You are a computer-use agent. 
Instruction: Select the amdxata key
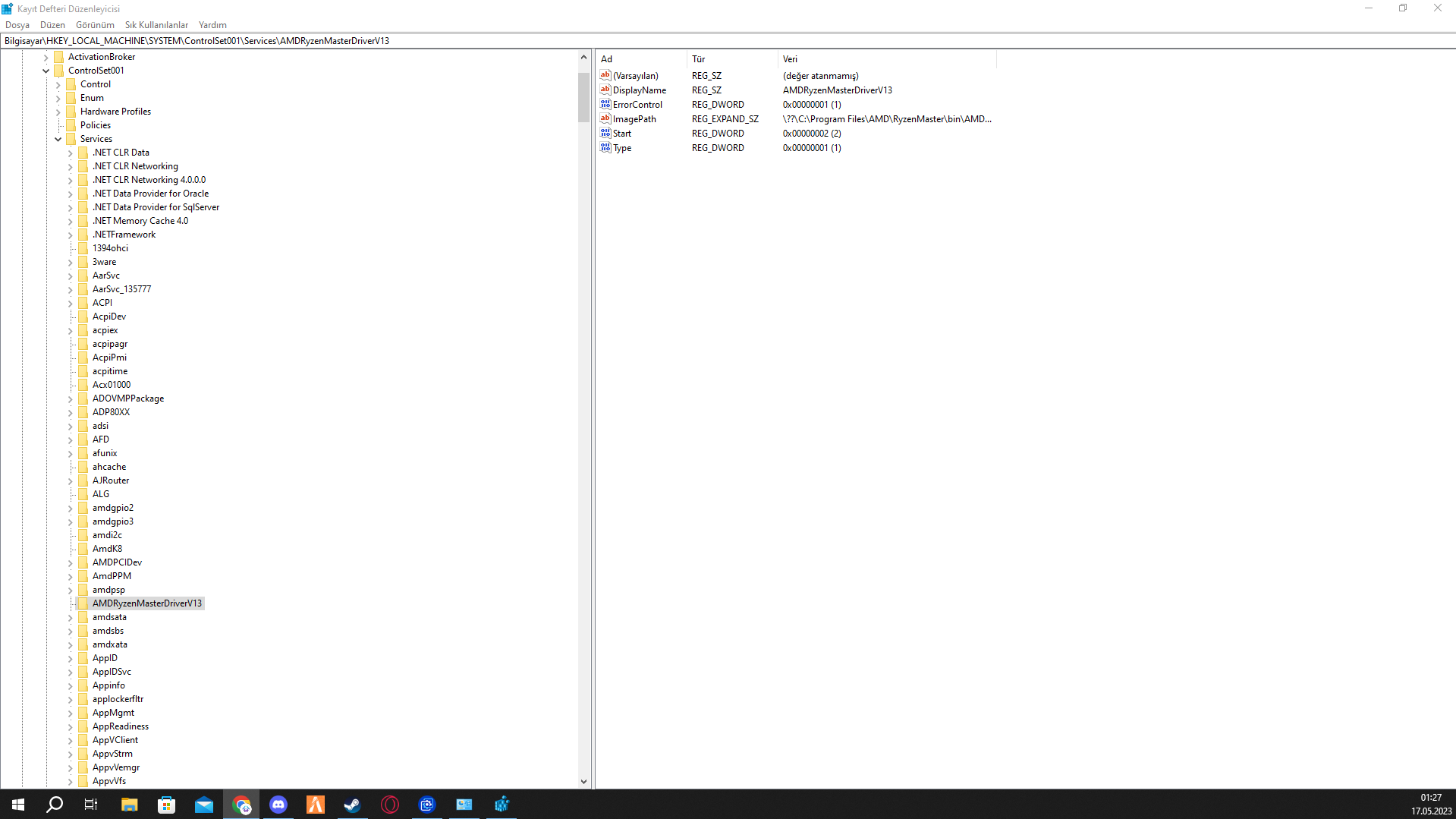(110, 644)
